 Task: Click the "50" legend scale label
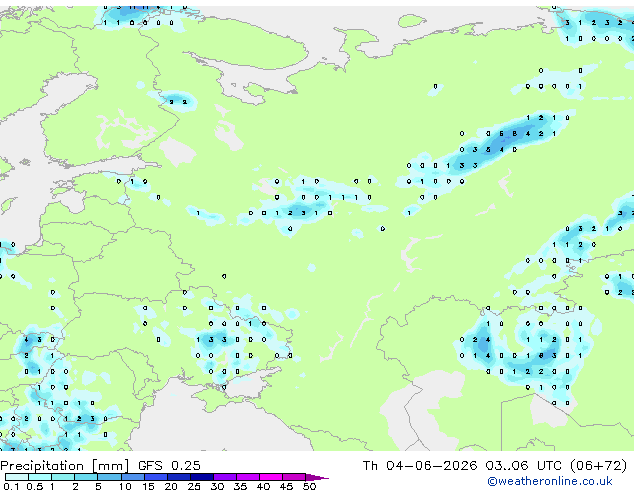[309, 486]
